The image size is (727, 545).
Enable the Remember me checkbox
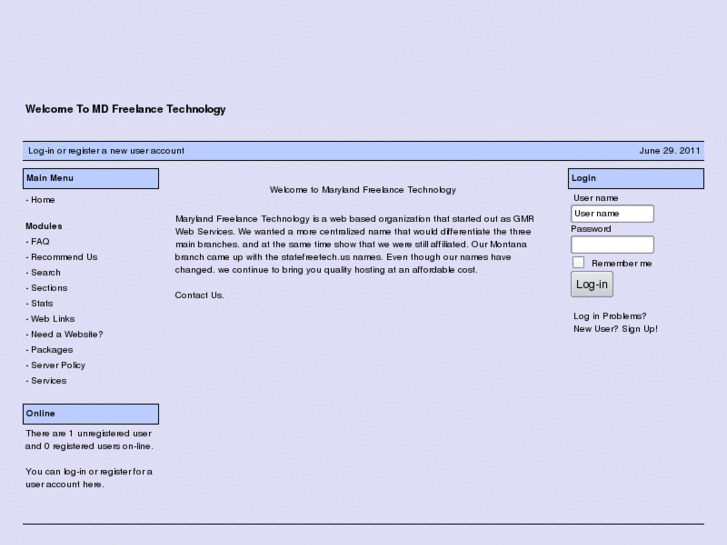point(578,263)
